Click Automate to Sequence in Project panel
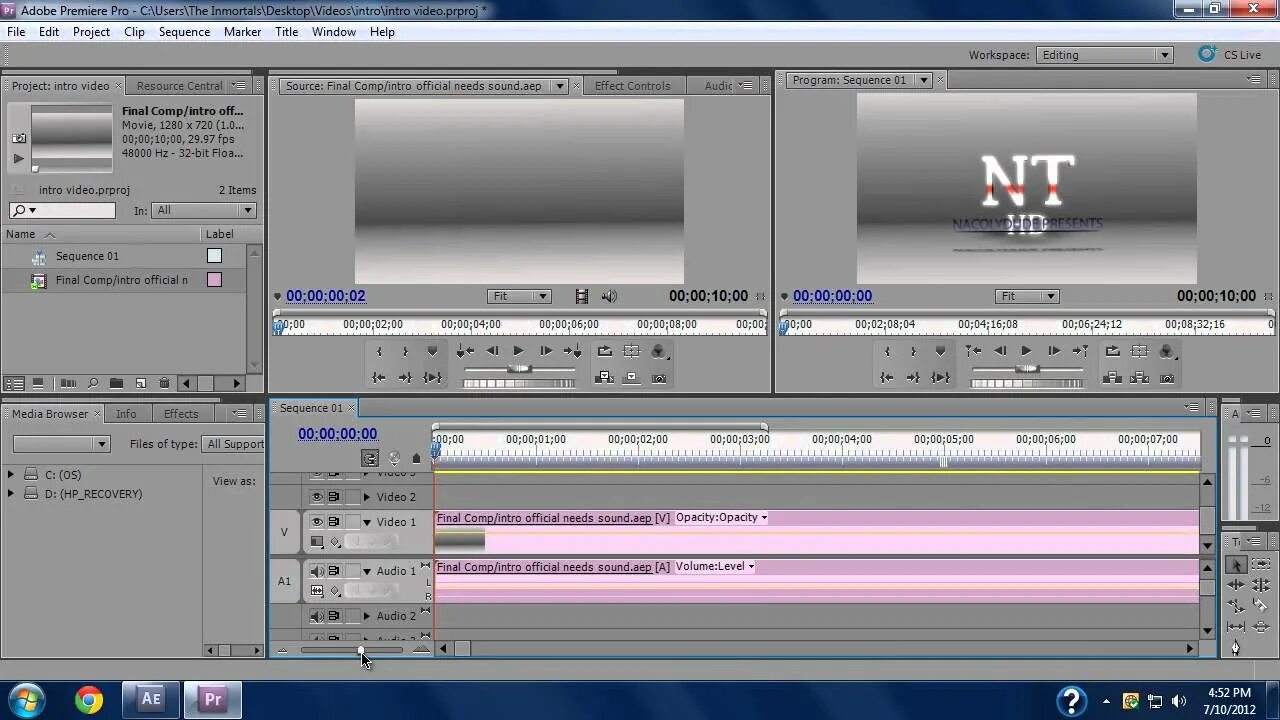The height and width of the screenshot is (720, 1280). pyautogui.click(x=68, y=383)
